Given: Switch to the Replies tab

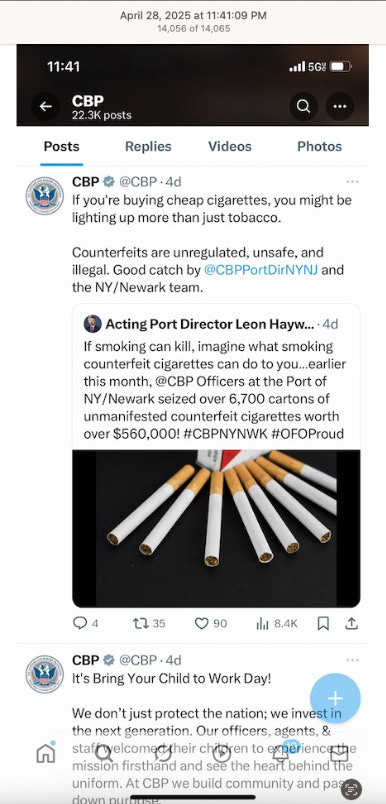Looking at the screenshot, I should 148,147.
